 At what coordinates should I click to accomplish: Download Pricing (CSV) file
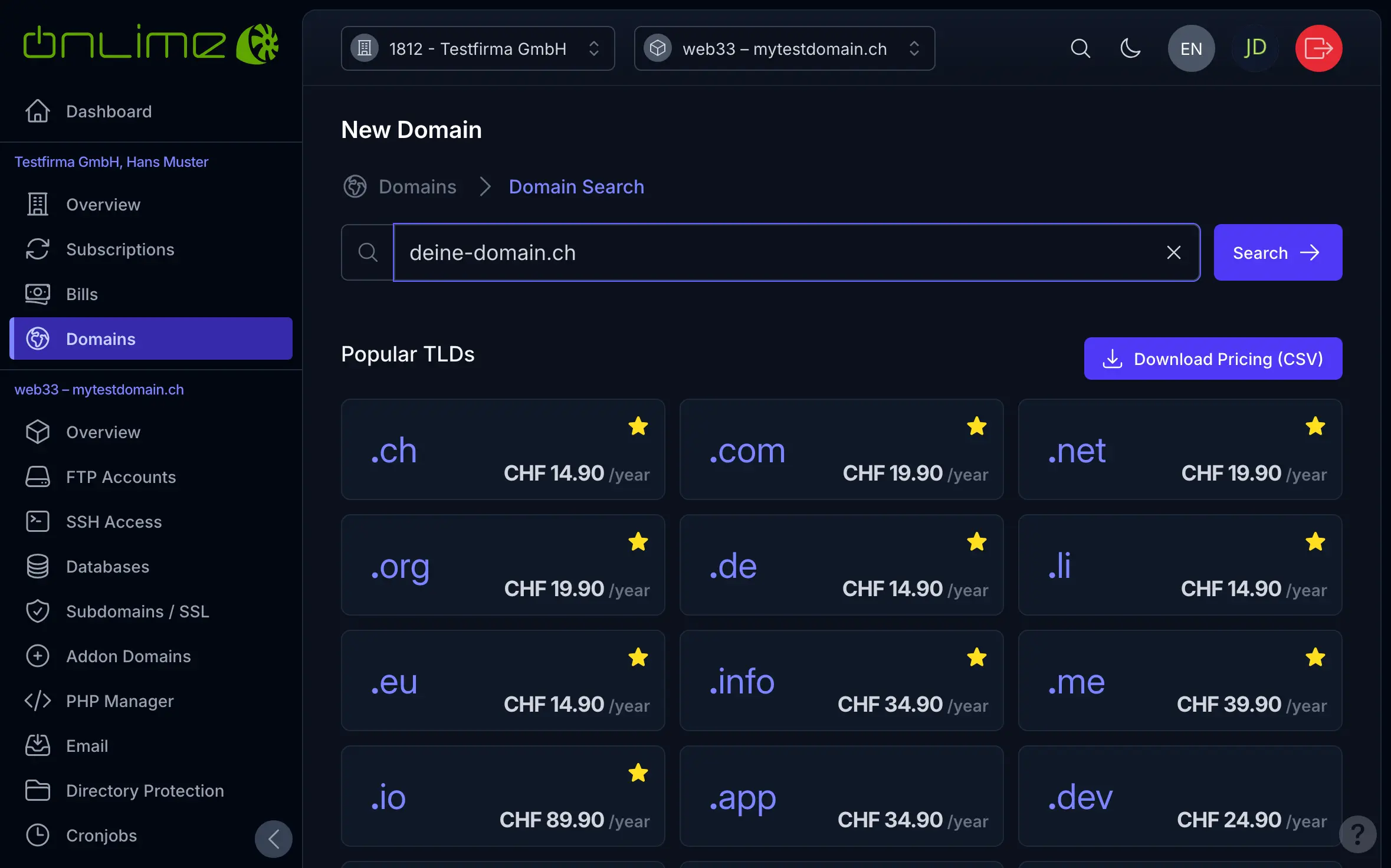tap(1212, 359)
